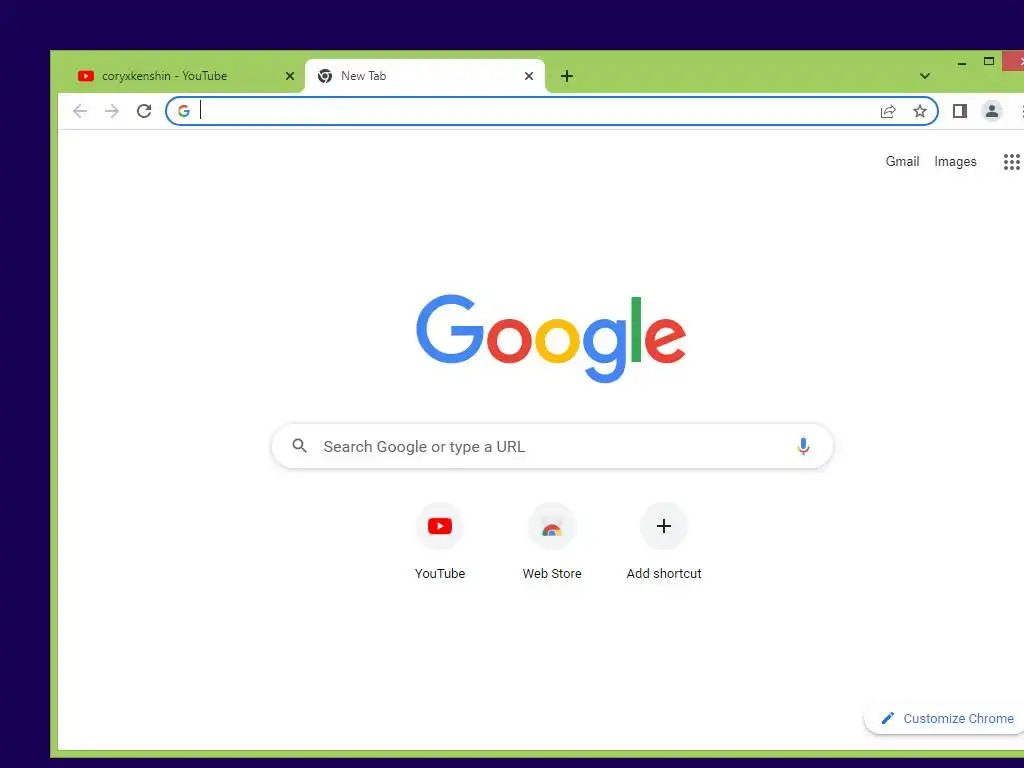The image size is (1024, 768).
Task: Click the Google icon in address bar
Action: coord(184,111)
